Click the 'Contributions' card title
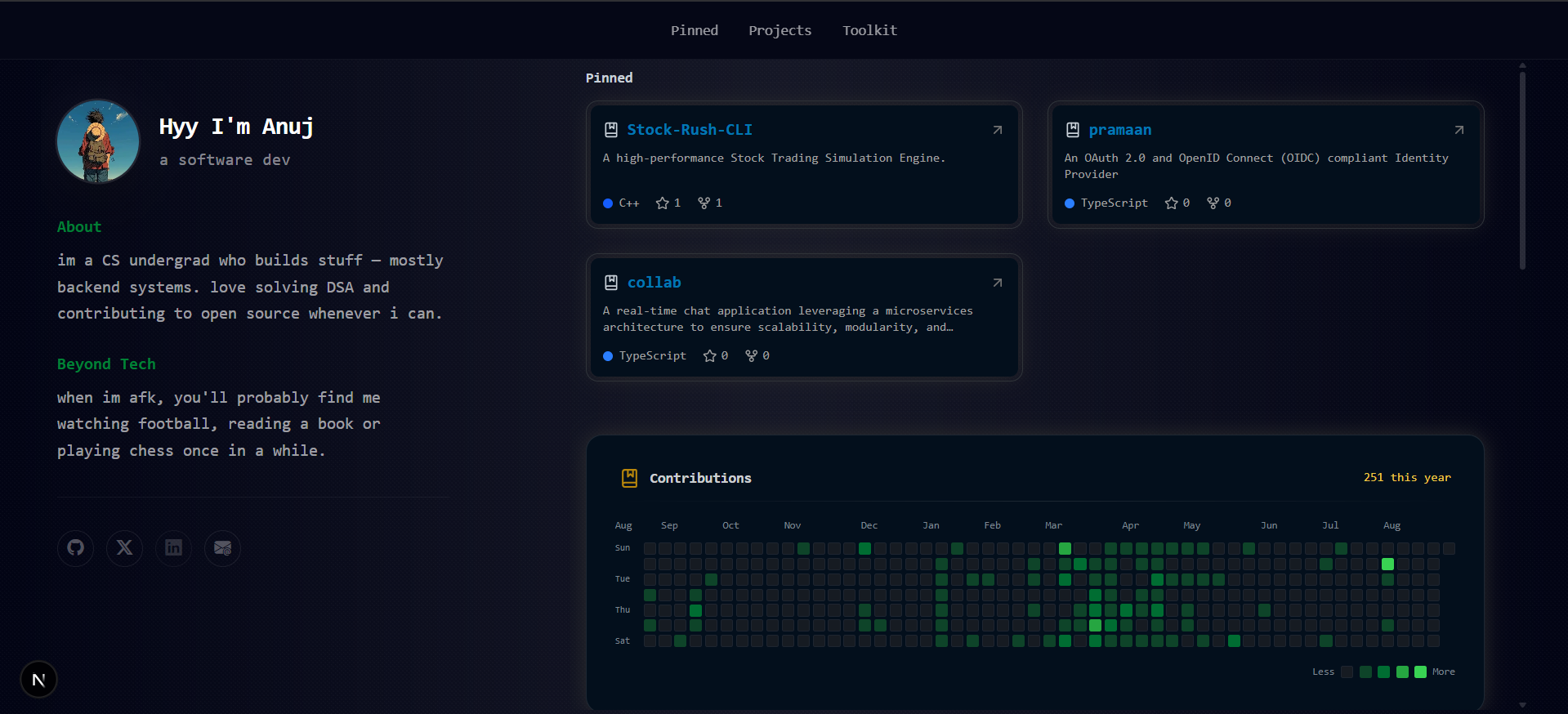 click(x=700, y=478)
